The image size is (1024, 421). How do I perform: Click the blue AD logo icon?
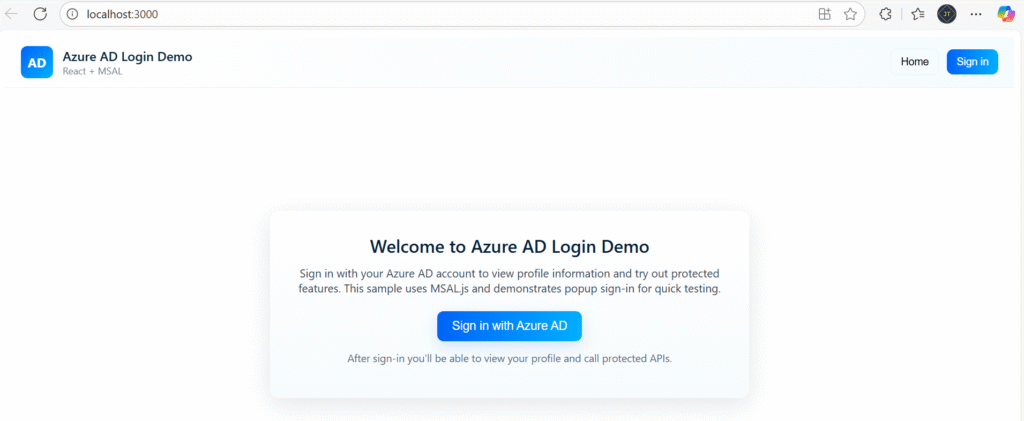tap(37, 62)
